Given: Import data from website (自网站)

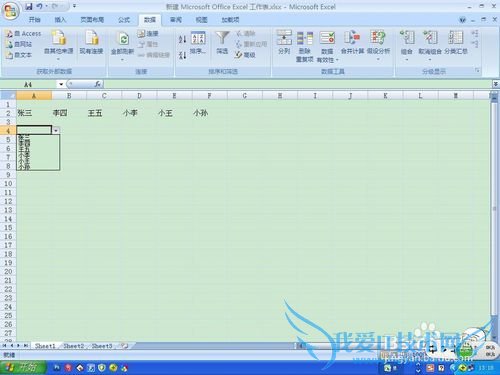Looking at the screenshot, I should click(19, 44).
